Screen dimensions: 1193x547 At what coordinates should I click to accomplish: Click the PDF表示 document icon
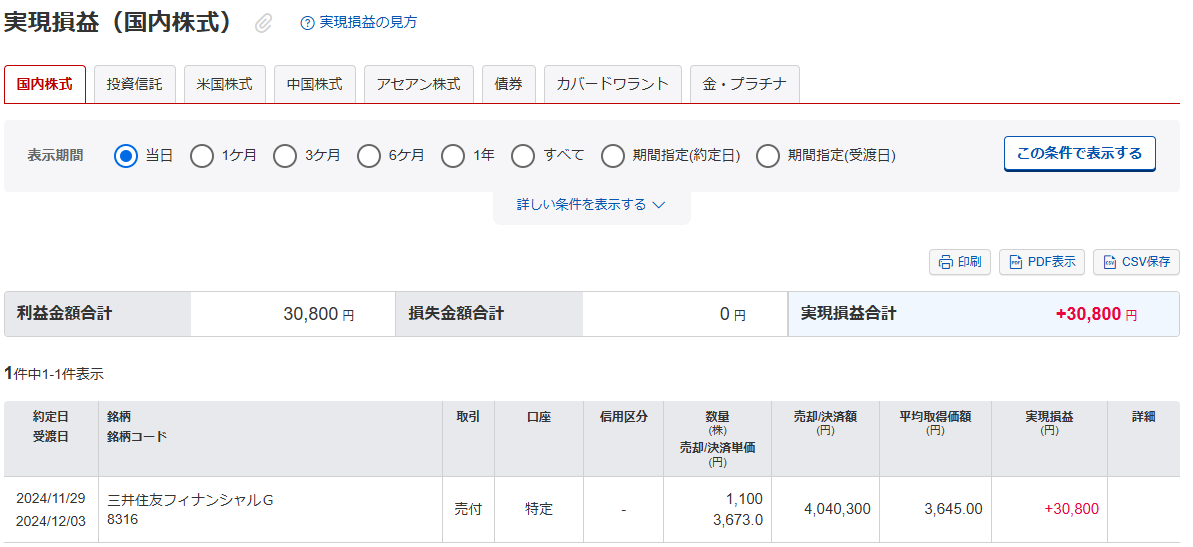[1015, 262]
